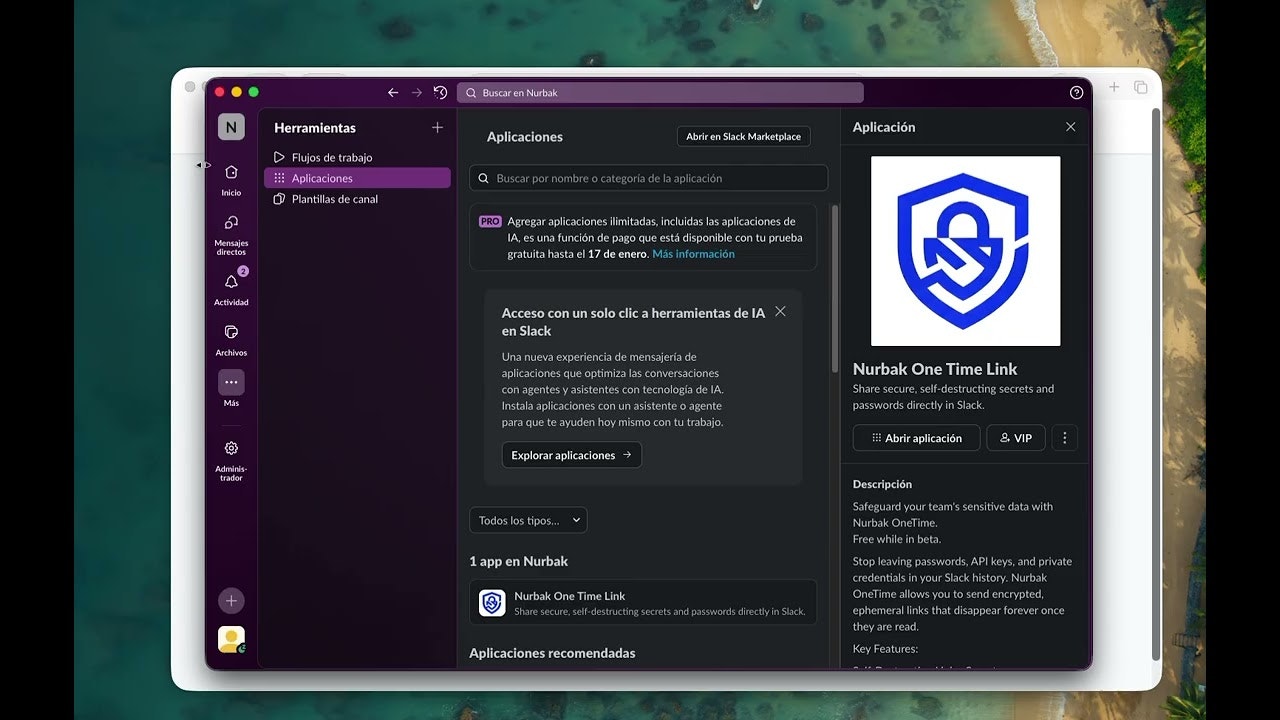Open the three-dot options menu for app

pos(1065,438)
